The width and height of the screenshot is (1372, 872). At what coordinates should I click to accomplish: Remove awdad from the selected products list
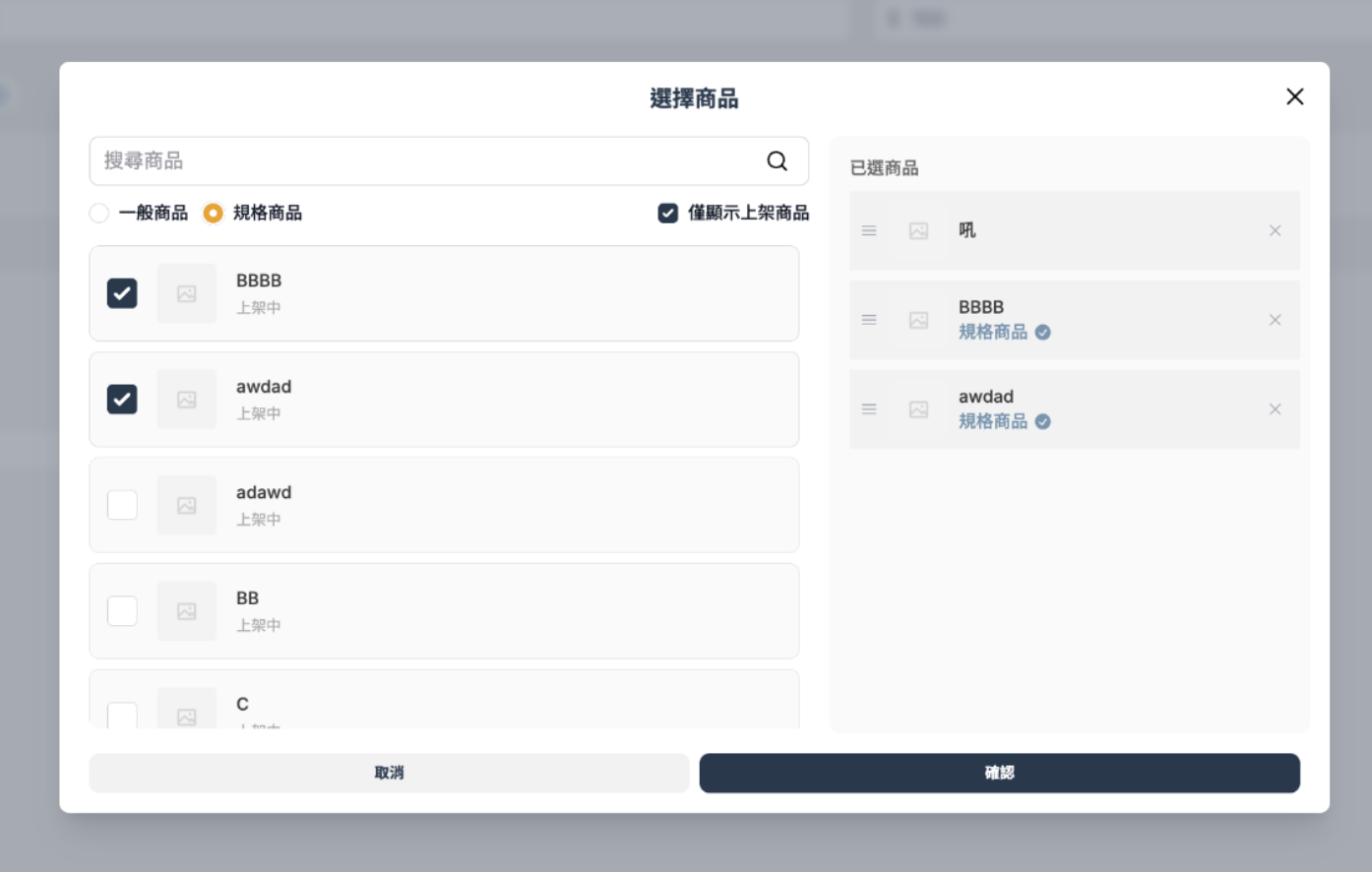(x=1275, y=409)
